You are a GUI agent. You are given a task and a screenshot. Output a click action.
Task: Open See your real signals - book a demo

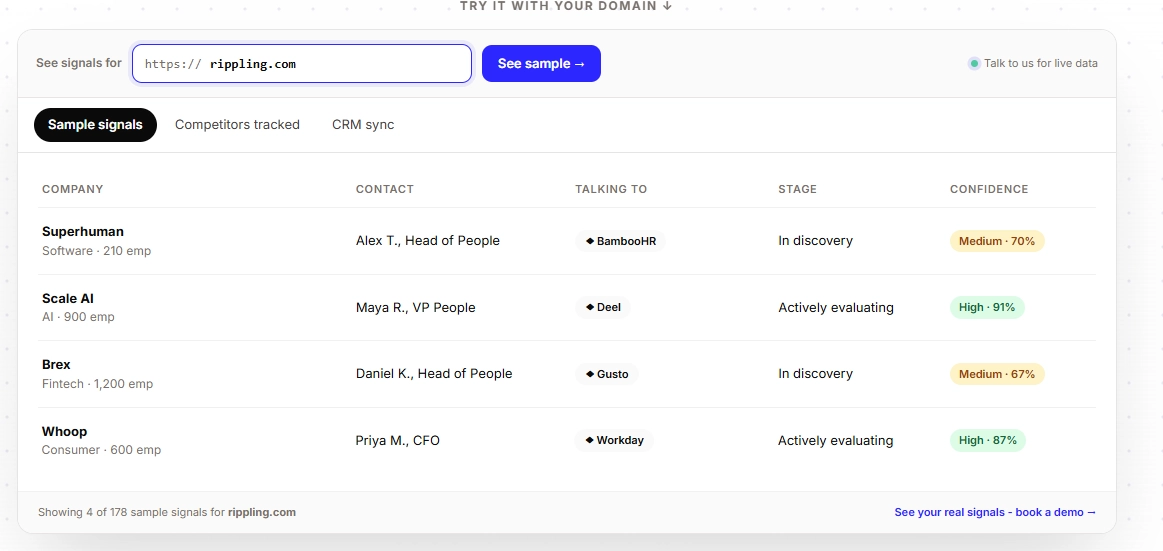click(x=995, y=512)
